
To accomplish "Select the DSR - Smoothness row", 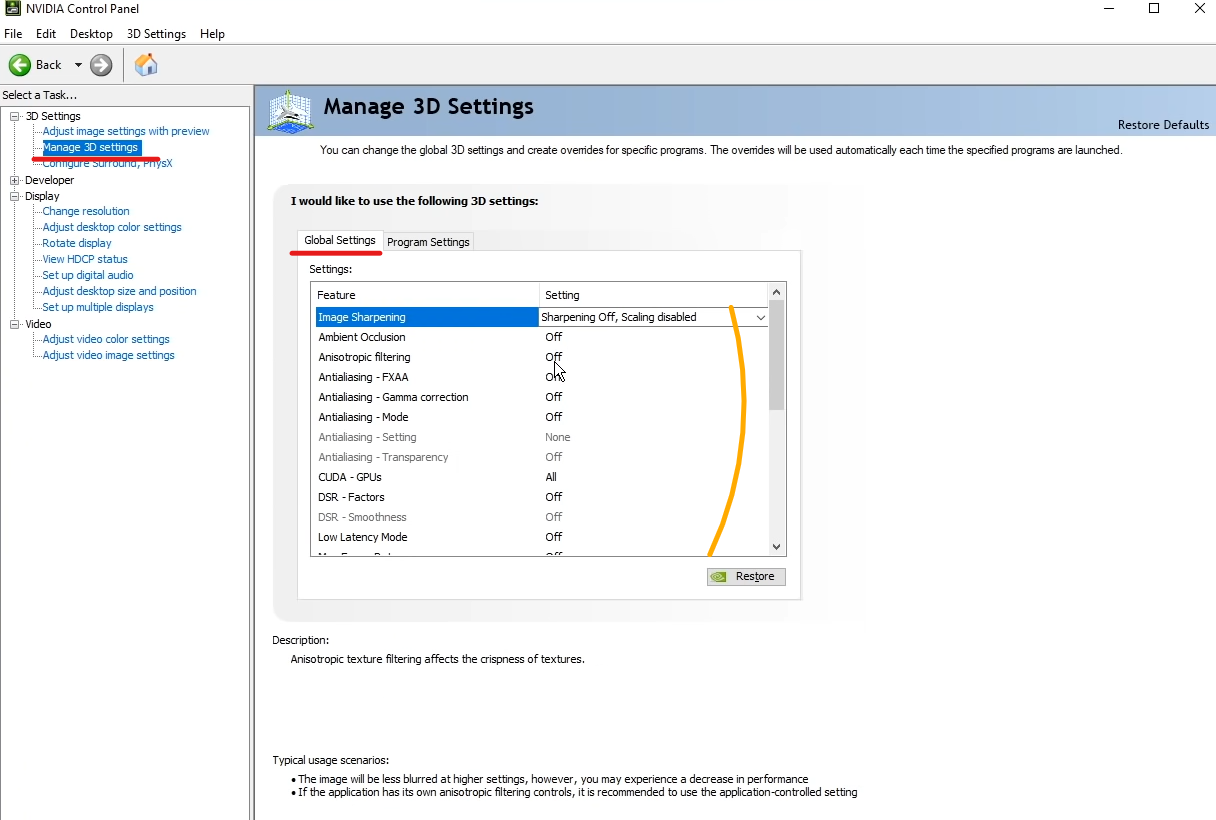I will [540, 517].
